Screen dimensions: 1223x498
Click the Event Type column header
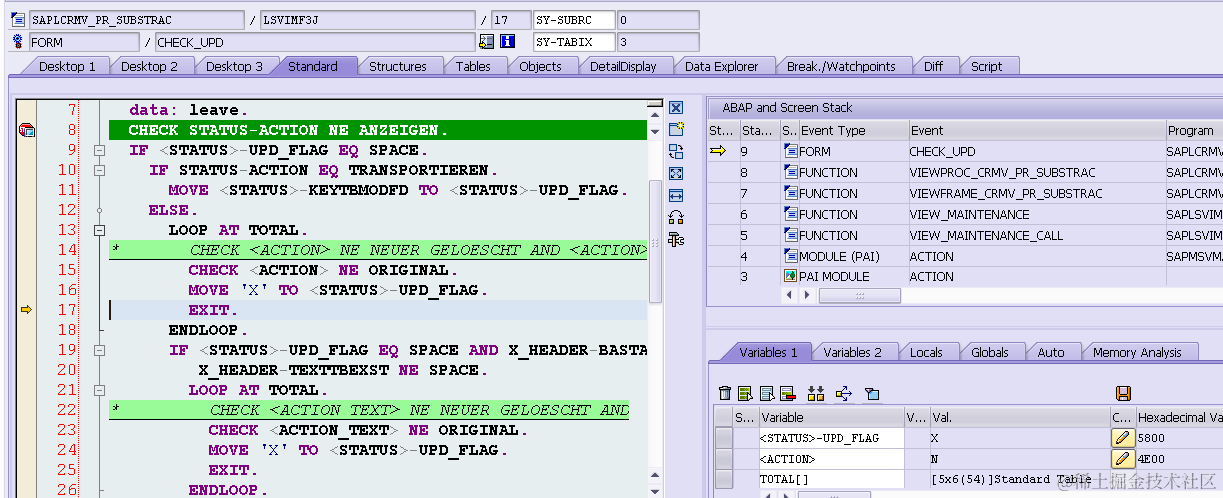coord(853,130)
